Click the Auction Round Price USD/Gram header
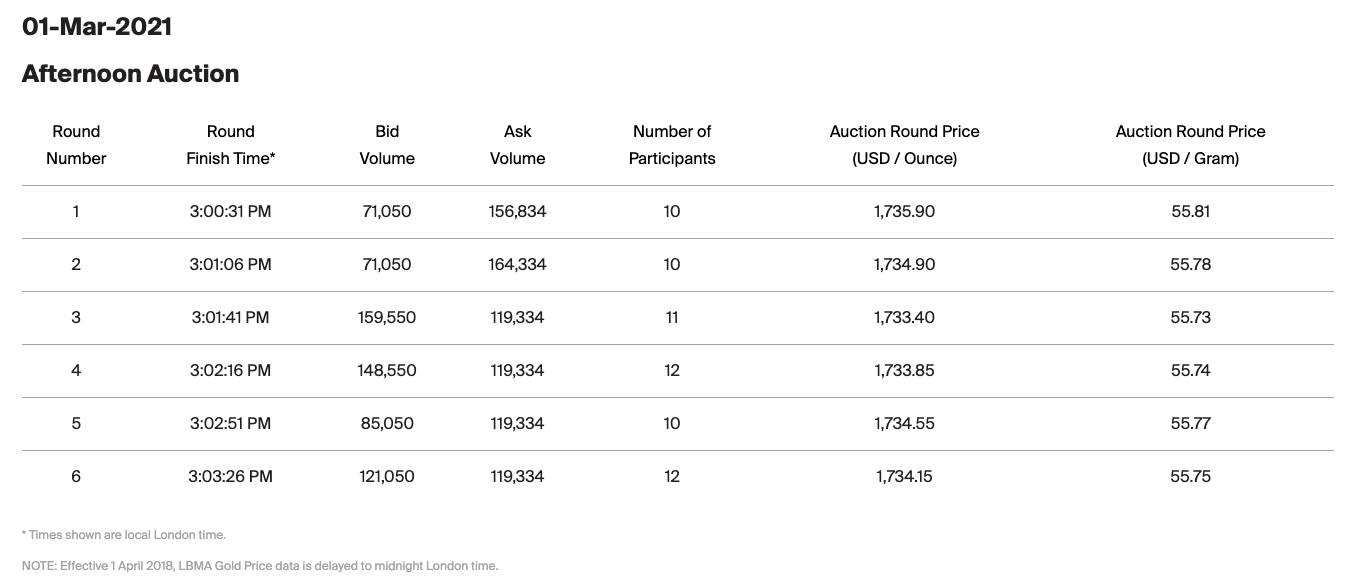 1190,145
